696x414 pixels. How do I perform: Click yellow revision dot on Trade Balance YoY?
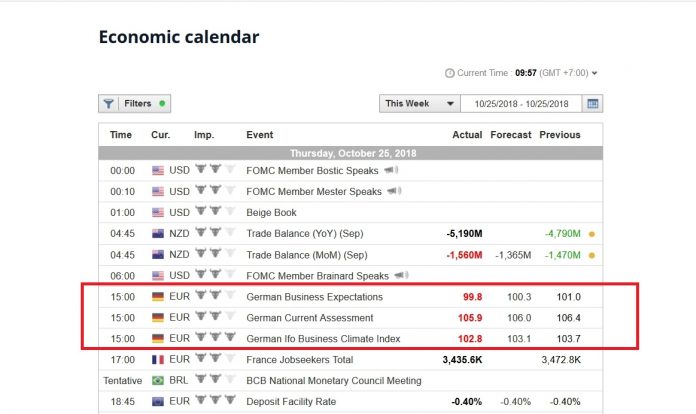pos(593,234)
